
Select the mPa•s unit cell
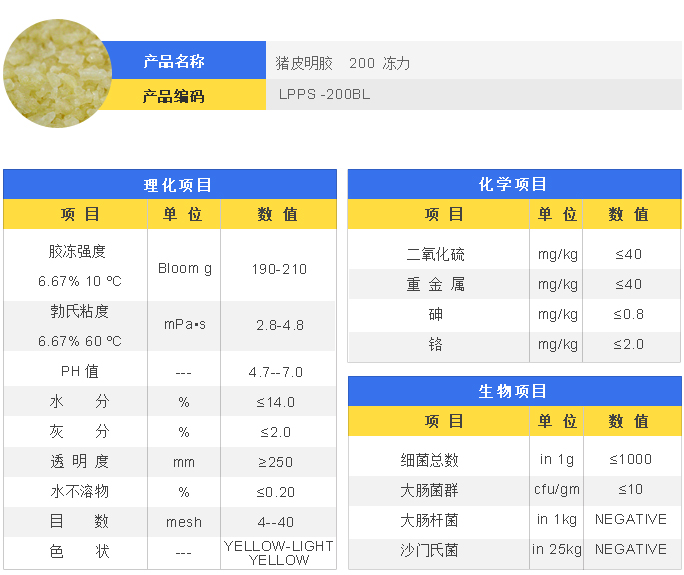185,326
